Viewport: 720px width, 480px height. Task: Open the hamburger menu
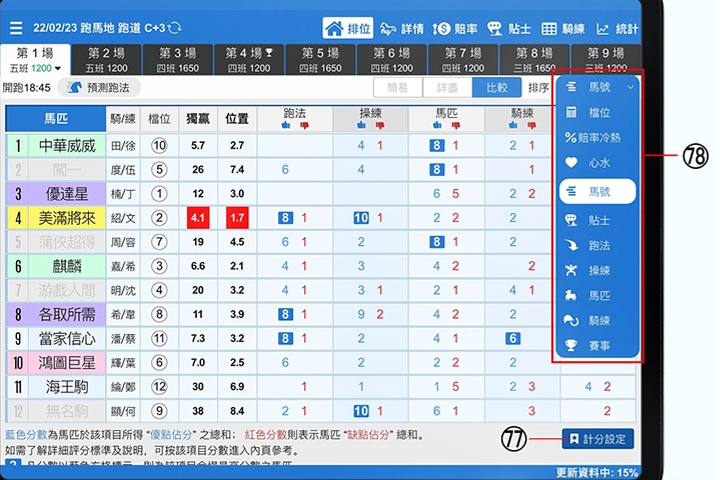pos(16,28)
